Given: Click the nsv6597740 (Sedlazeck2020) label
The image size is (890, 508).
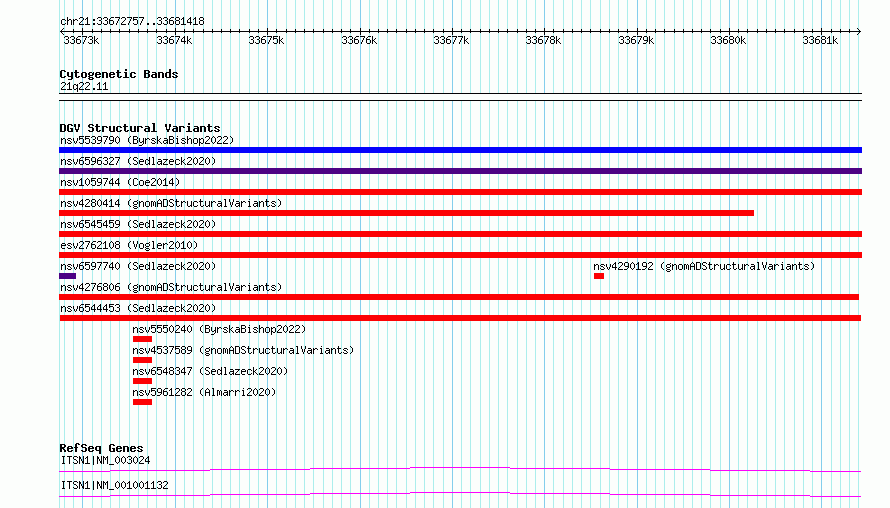Looking at the screenshot, I should coord(138,266).
